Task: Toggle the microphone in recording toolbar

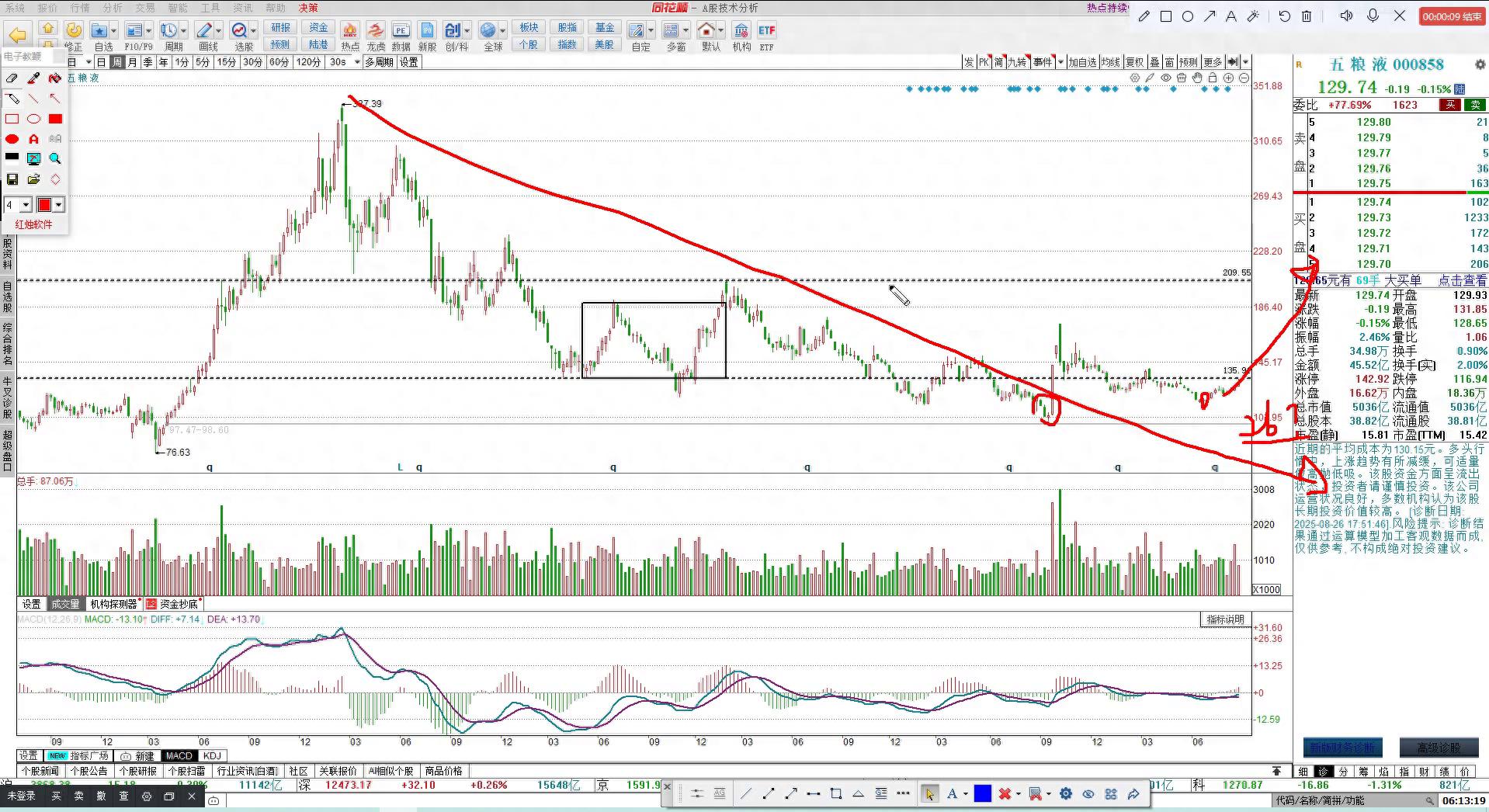Action: tap(1373, 16)
